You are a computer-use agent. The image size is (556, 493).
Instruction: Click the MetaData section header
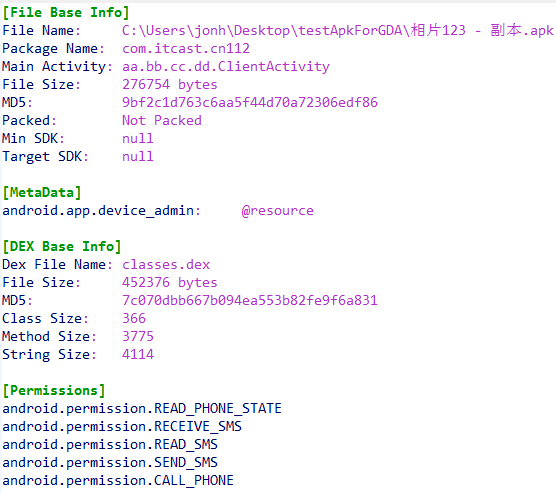(x=42, y=193)
